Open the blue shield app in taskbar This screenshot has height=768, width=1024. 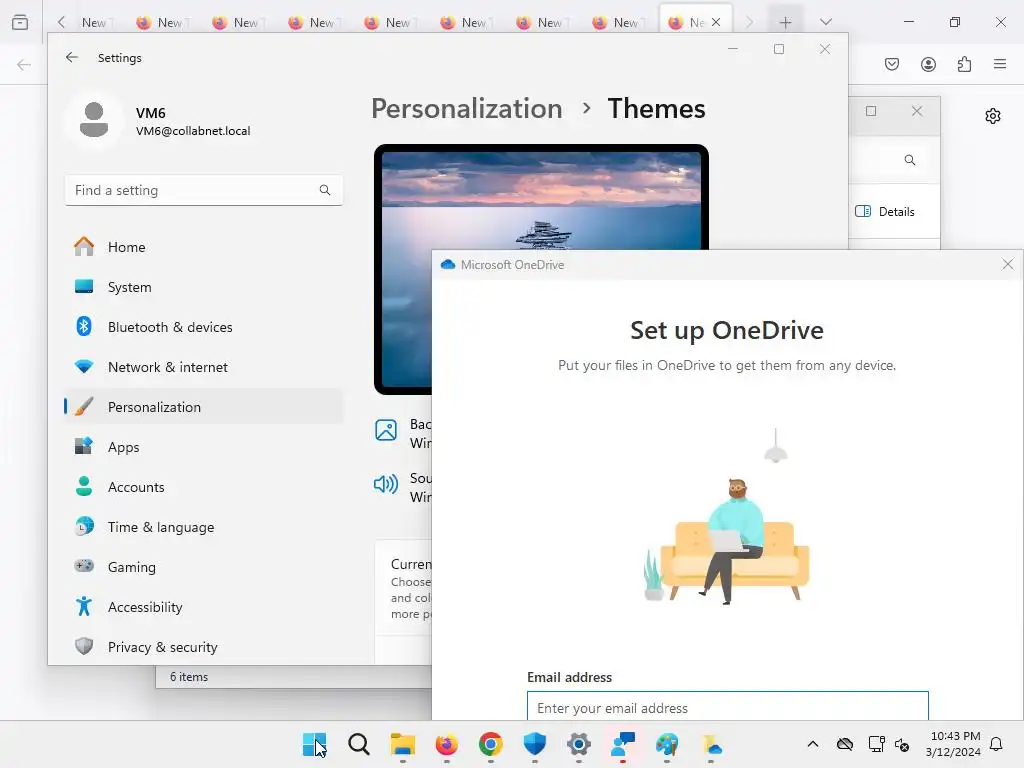[535, 744]
